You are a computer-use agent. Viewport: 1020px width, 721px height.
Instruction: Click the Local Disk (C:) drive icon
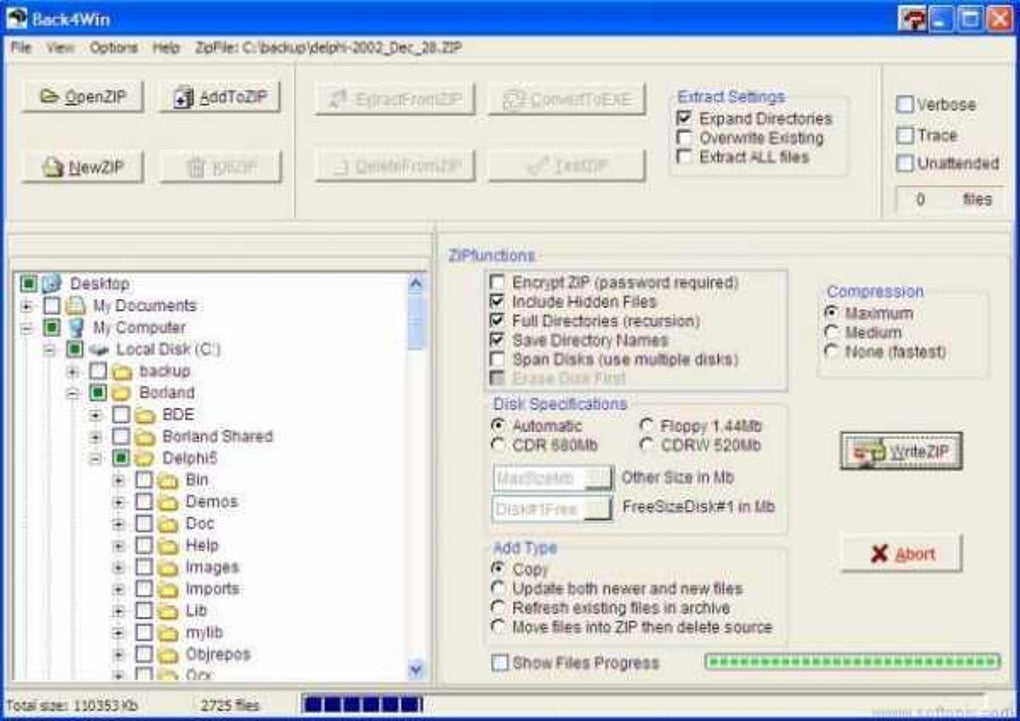99,349
